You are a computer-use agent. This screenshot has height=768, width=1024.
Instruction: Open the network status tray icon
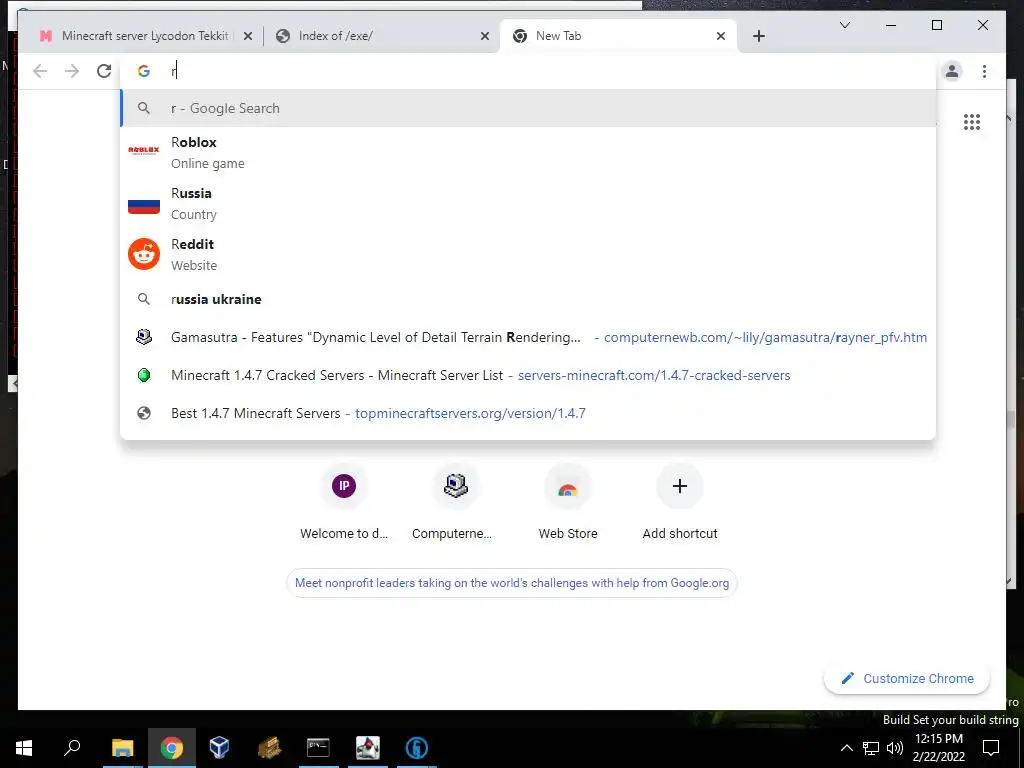point(871,748)
